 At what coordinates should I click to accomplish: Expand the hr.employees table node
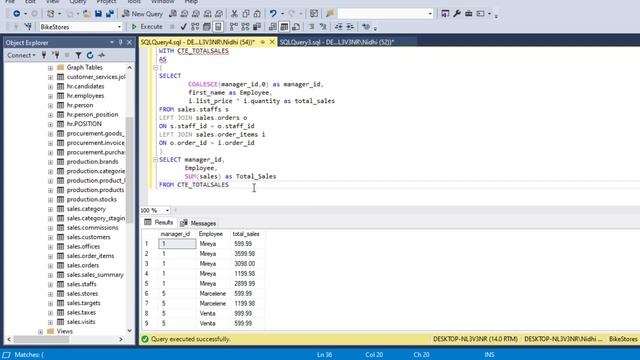coord(50,96)
